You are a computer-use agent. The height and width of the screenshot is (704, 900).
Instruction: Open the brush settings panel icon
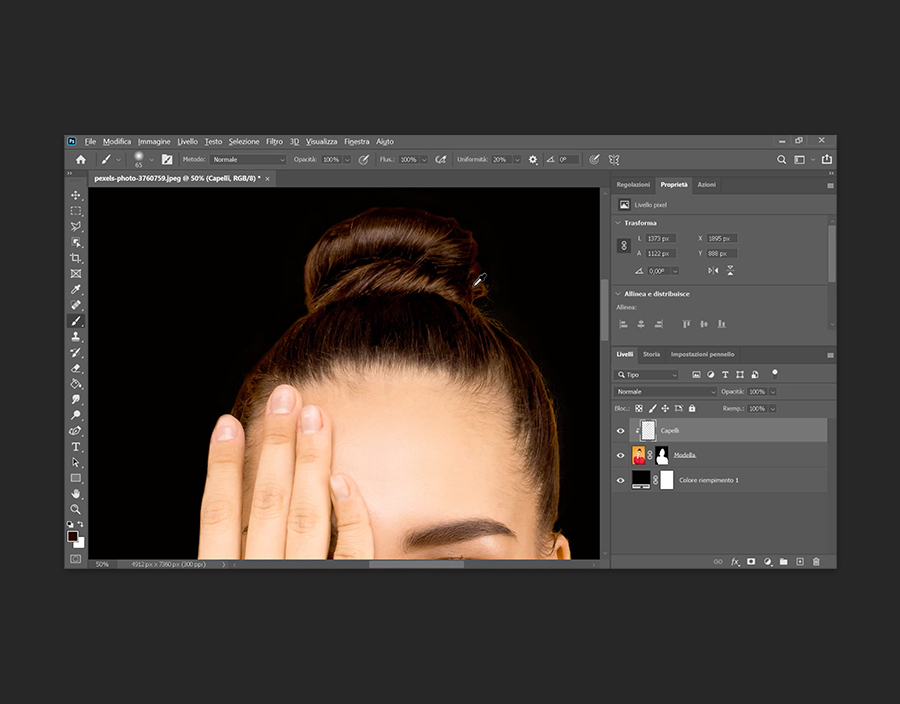click(167, 160)
